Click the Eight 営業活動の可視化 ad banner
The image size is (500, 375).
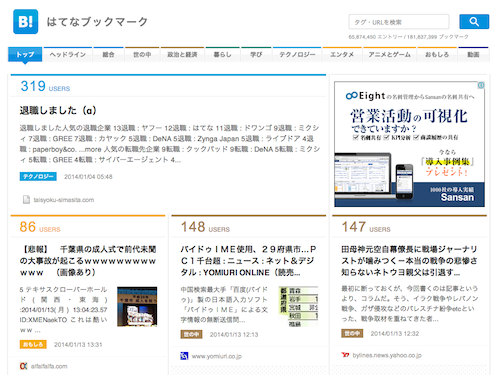click(x=409, y=144)
